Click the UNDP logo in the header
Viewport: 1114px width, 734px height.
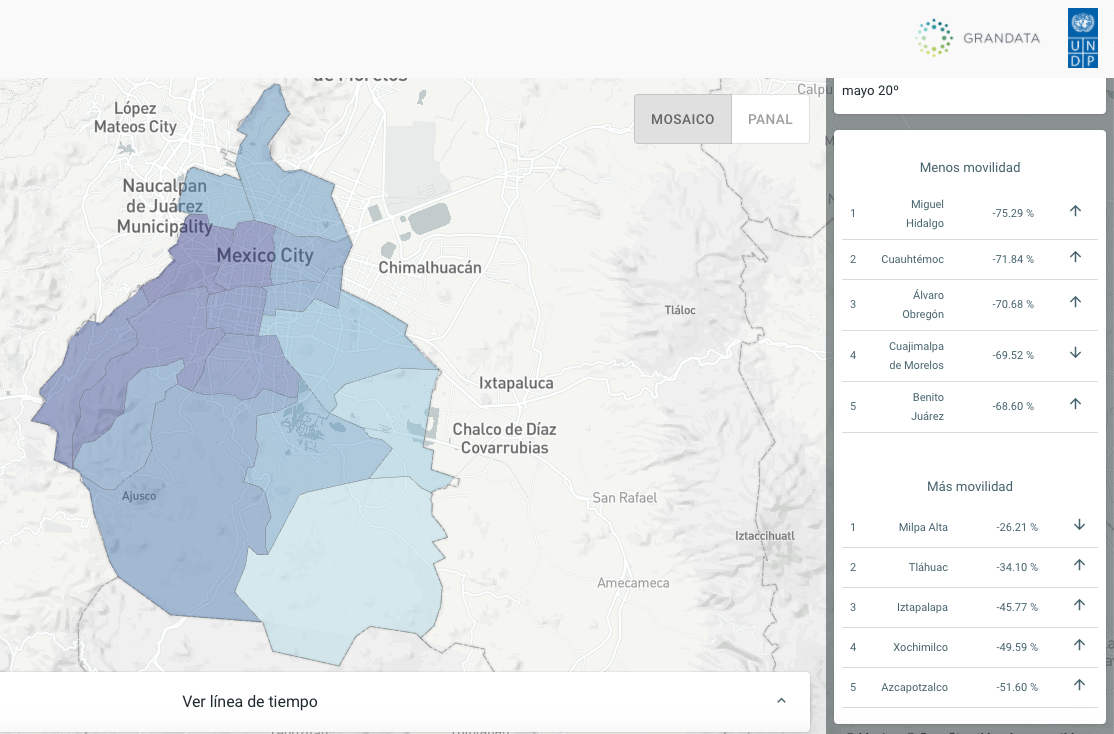coord(1081,38)
